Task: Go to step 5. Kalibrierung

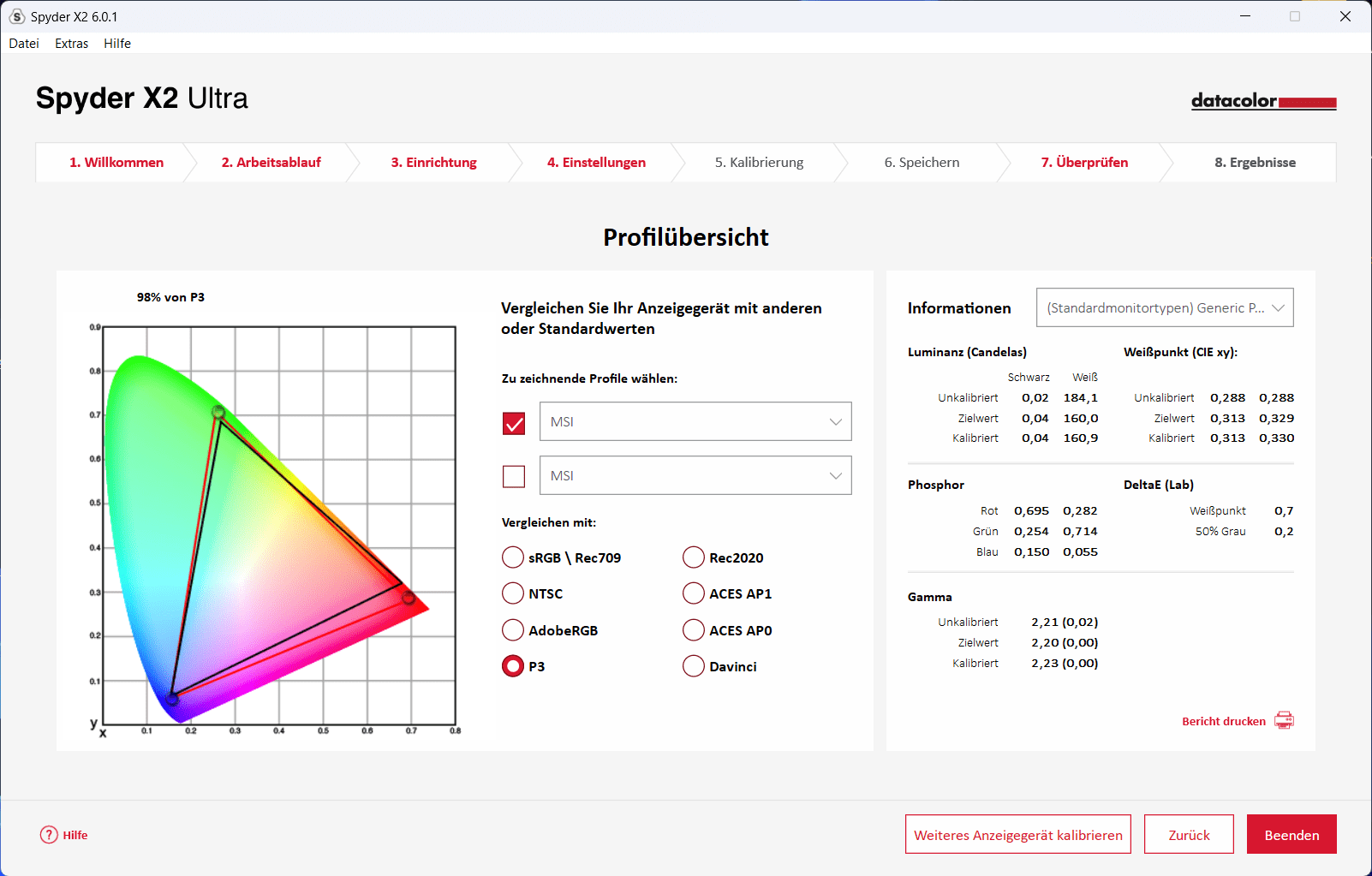Action: [760, 163]
